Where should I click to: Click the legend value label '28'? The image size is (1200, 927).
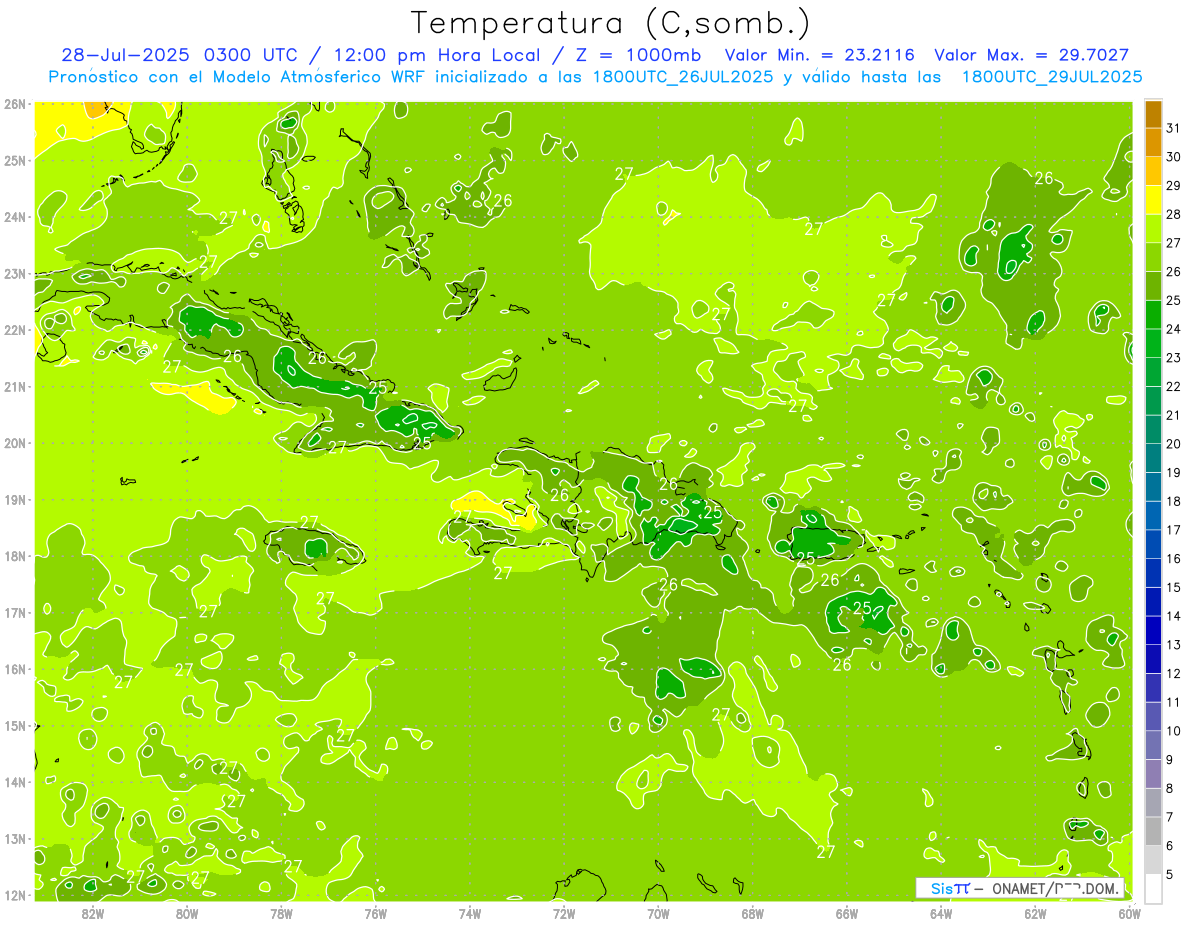coord(1174,214)
